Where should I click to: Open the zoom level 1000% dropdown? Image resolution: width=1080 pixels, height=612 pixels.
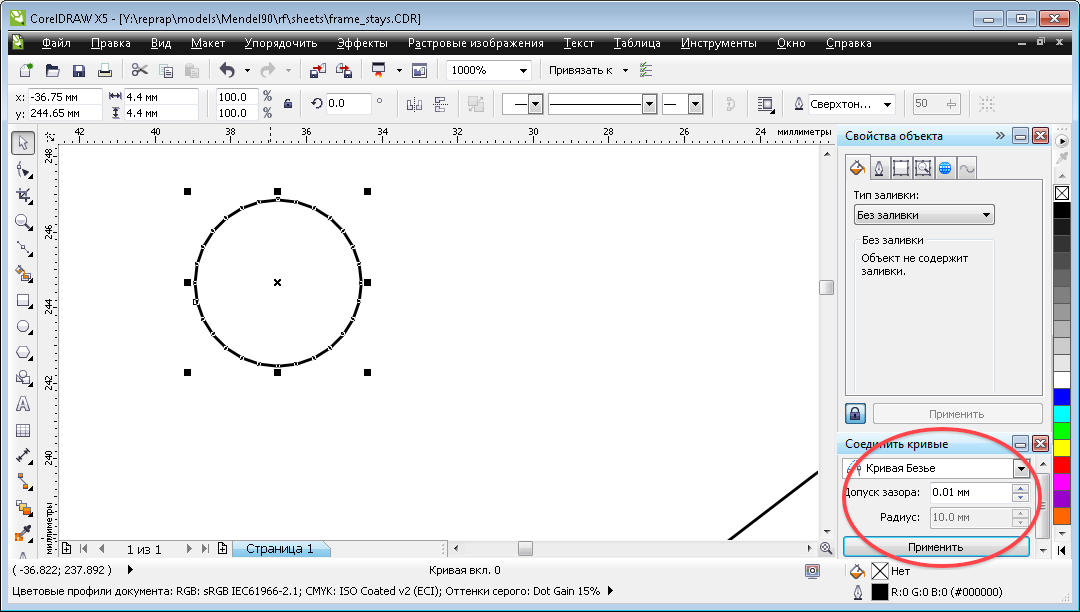pos(524,71)
